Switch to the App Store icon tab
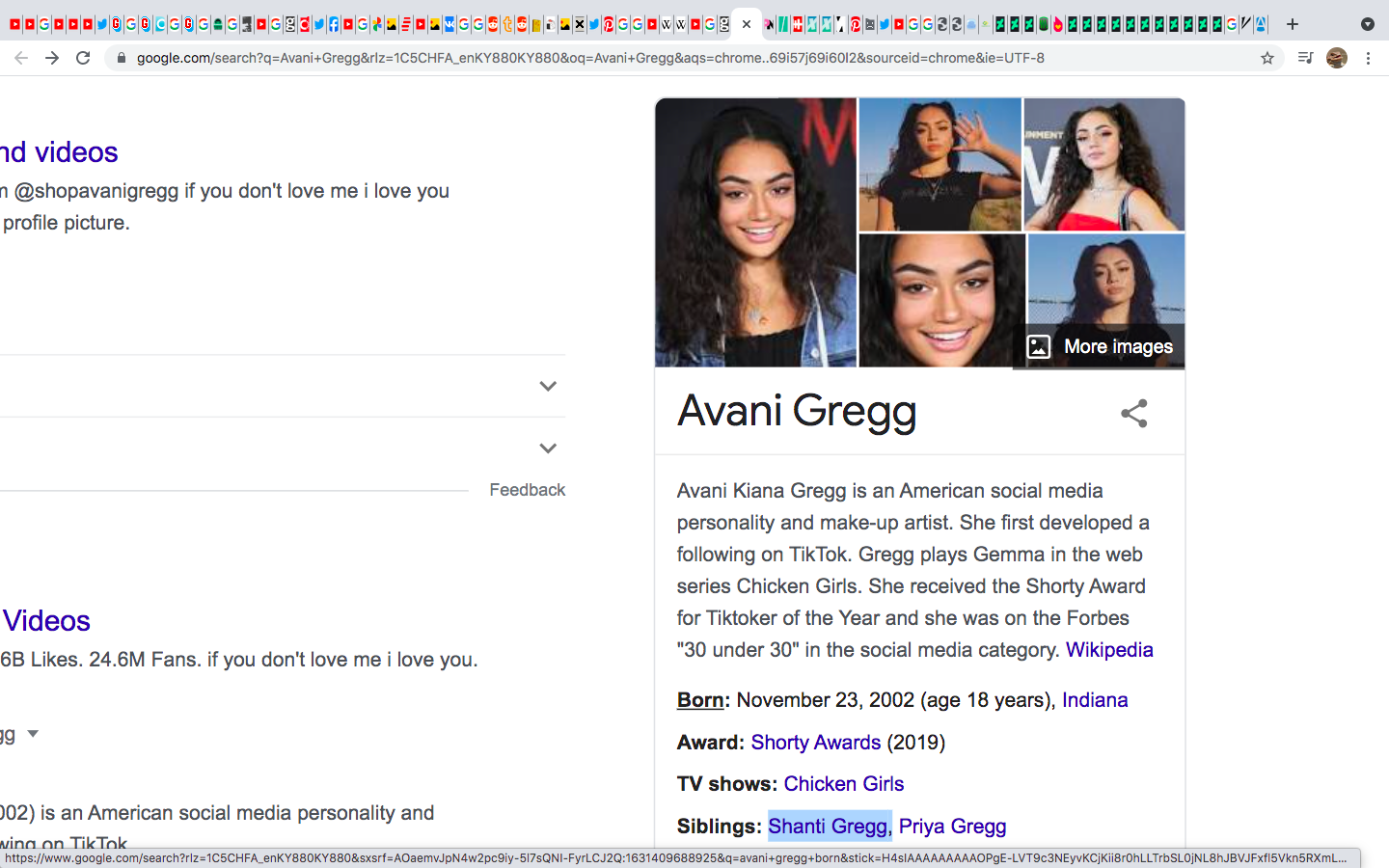The image size is (1389, 868). (x=1261, y=25)
